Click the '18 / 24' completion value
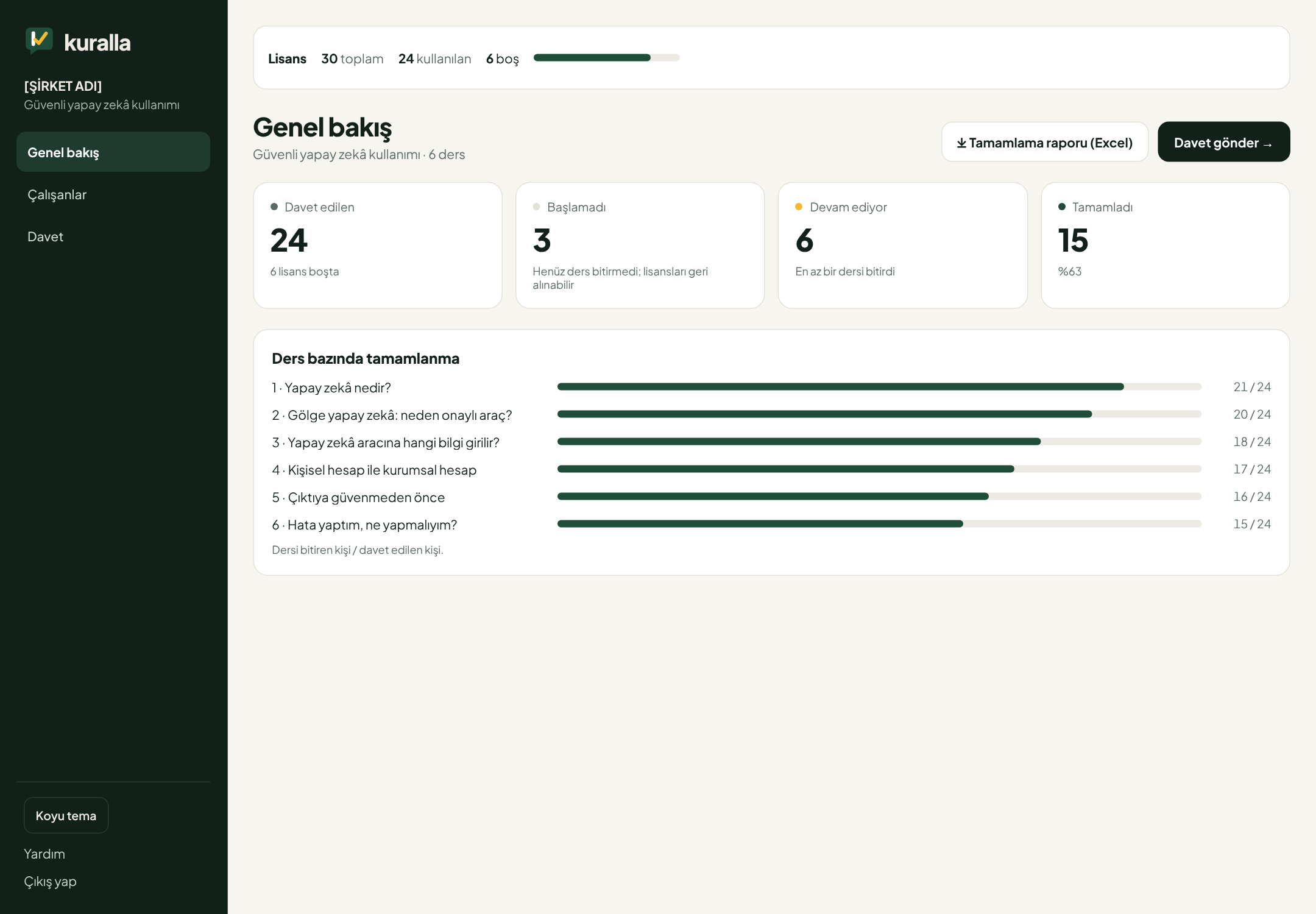This screenshot has width=1316, height=914. tap(1252, 442)
